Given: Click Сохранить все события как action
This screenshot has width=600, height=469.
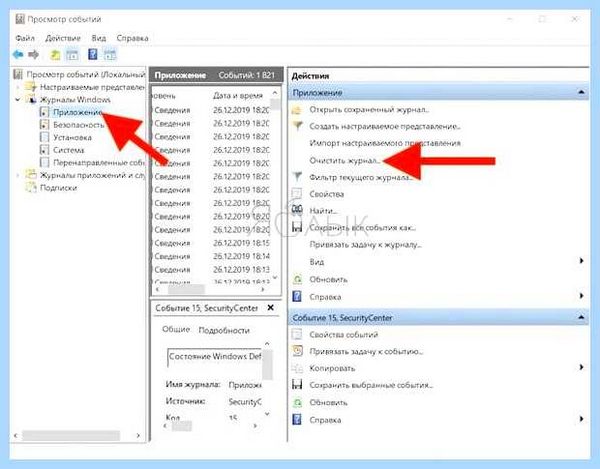Looking at the screenshot, I should coord(362,228).
